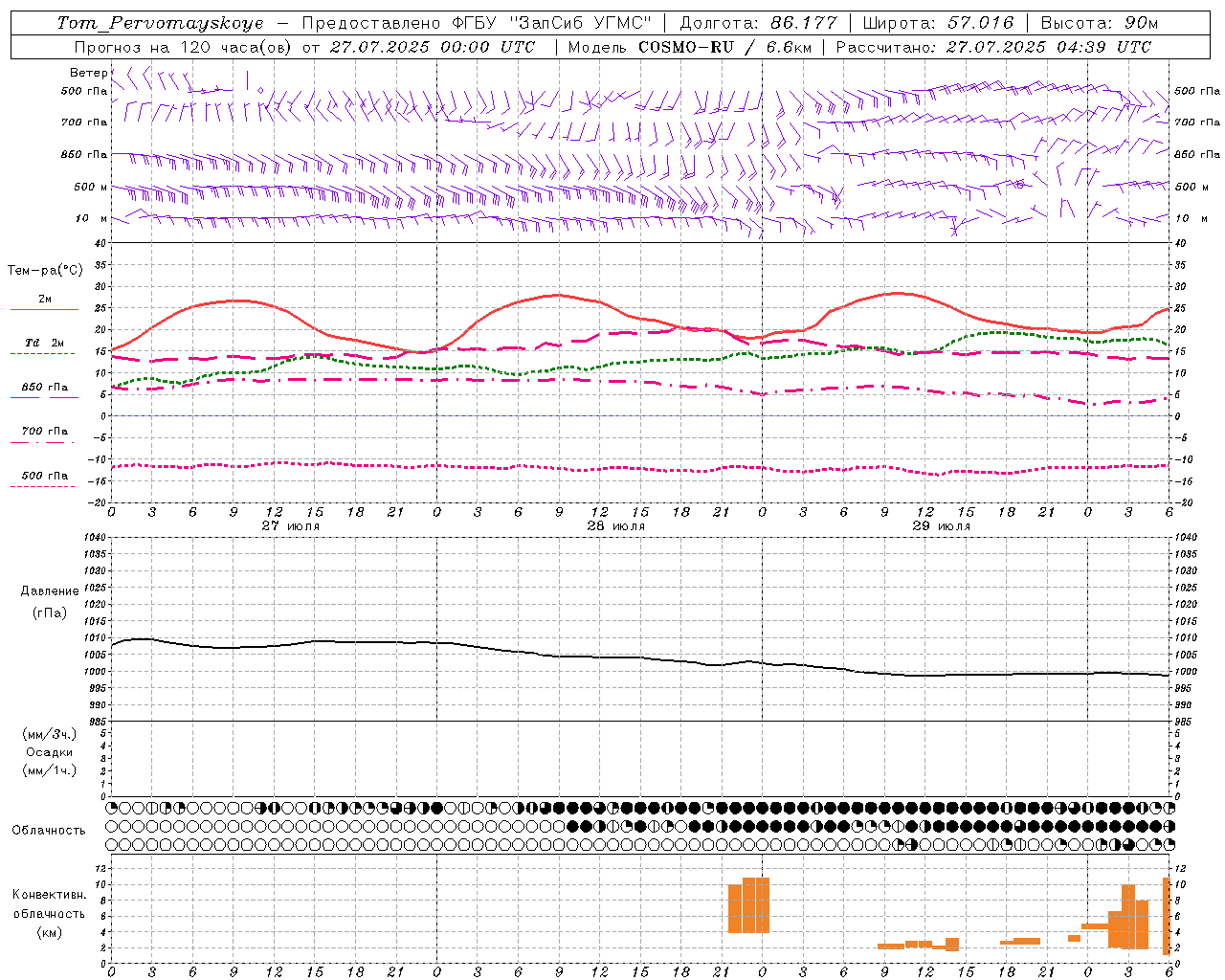Click the pink dotted swatch under legend "500 гПа"

click(43, 486)
